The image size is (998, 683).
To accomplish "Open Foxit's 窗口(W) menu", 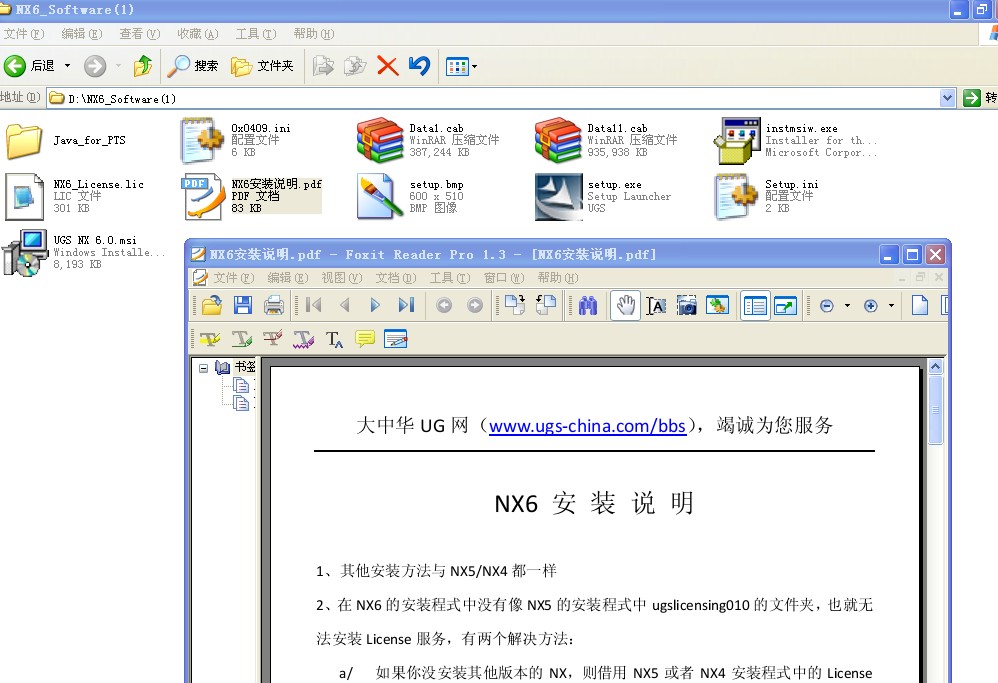I will [x=504, y=278].
